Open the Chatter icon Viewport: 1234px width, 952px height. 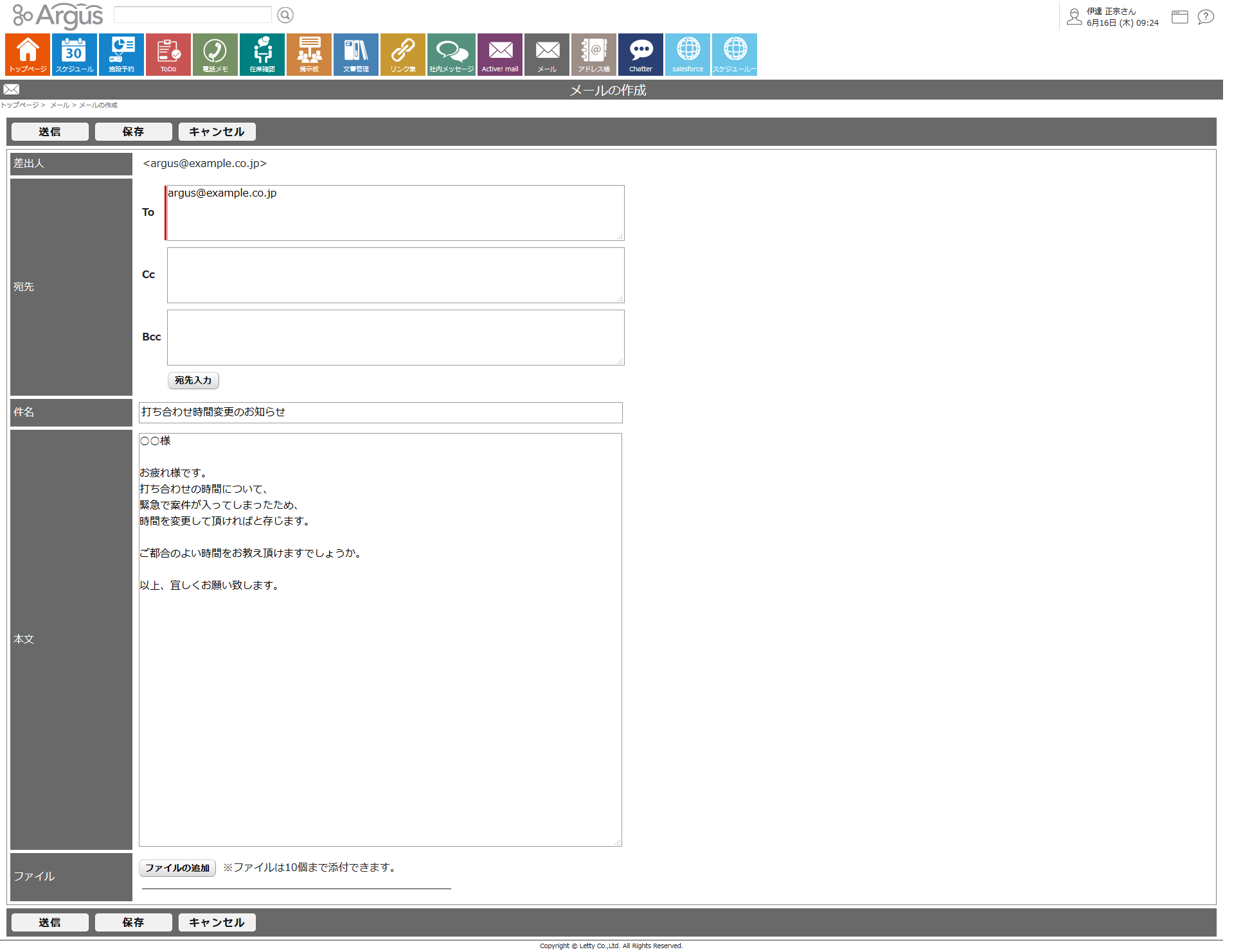click(641, 55)
